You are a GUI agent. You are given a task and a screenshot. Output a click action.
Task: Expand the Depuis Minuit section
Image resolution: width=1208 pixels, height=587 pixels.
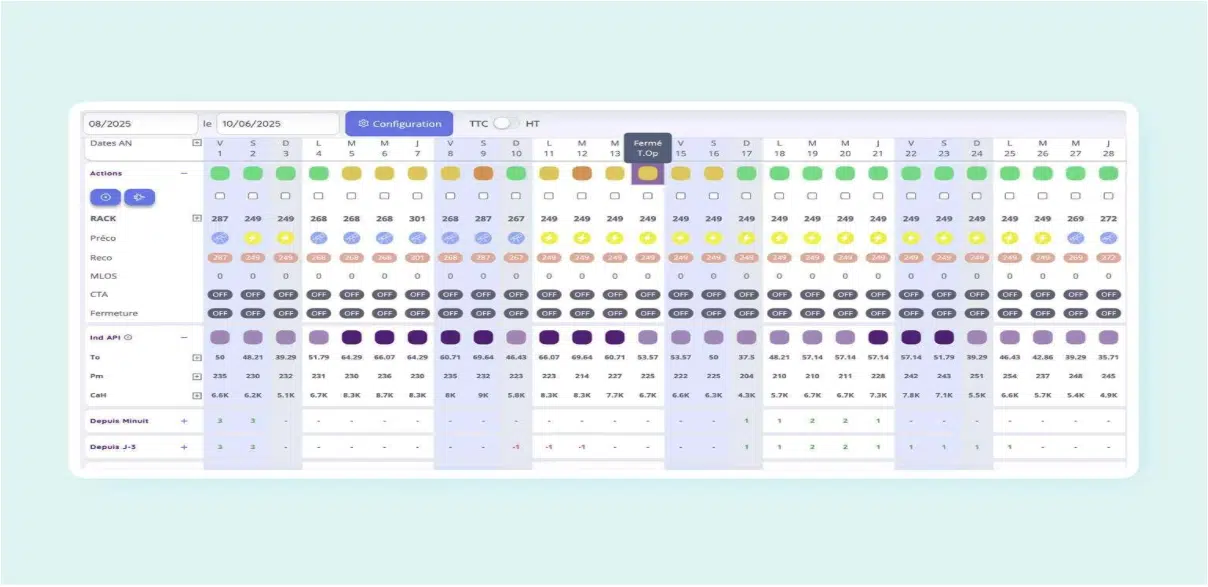(184, 421)
